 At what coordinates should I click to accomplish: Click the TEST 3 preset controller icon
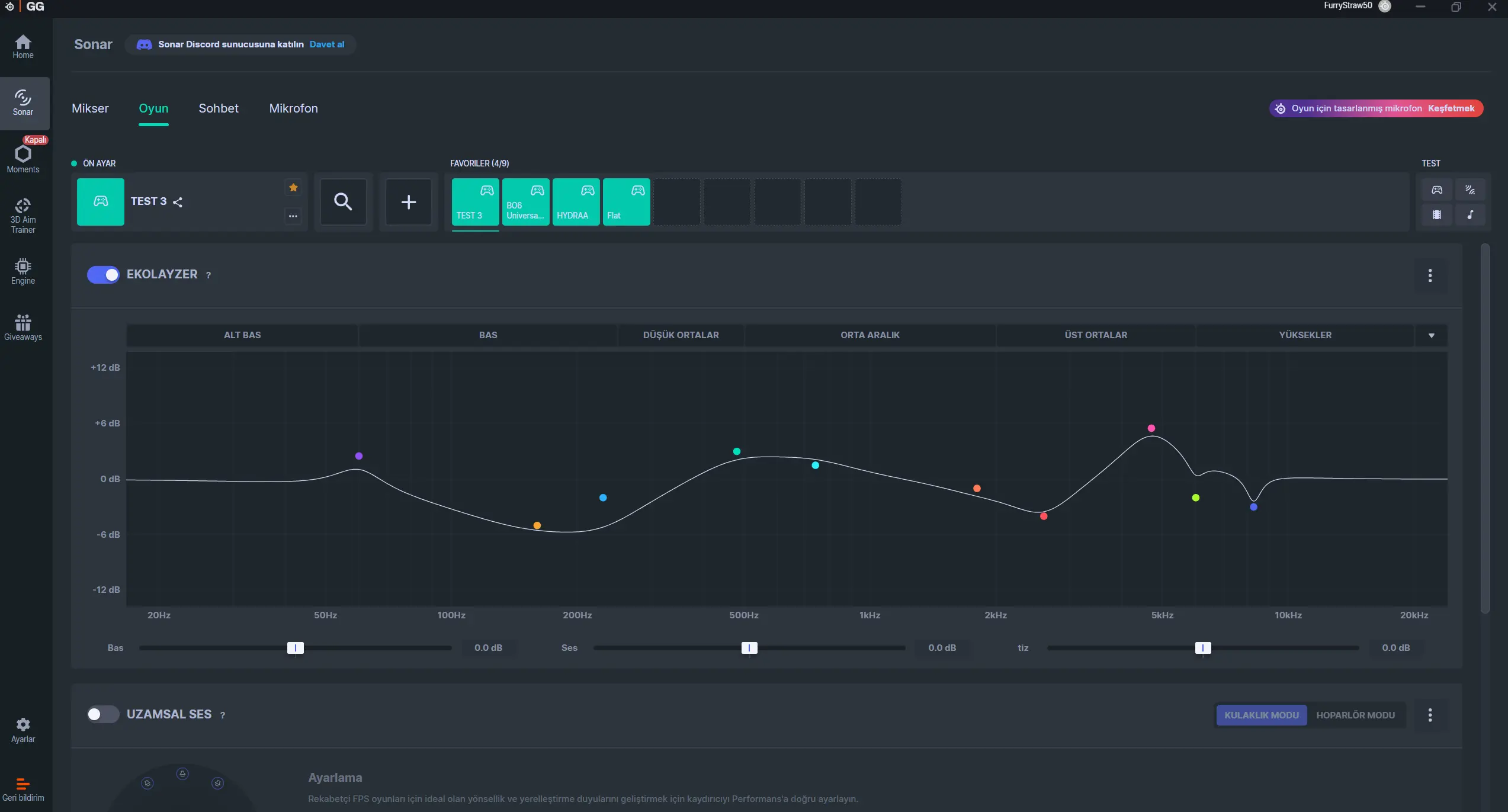(x=101, y=201)
